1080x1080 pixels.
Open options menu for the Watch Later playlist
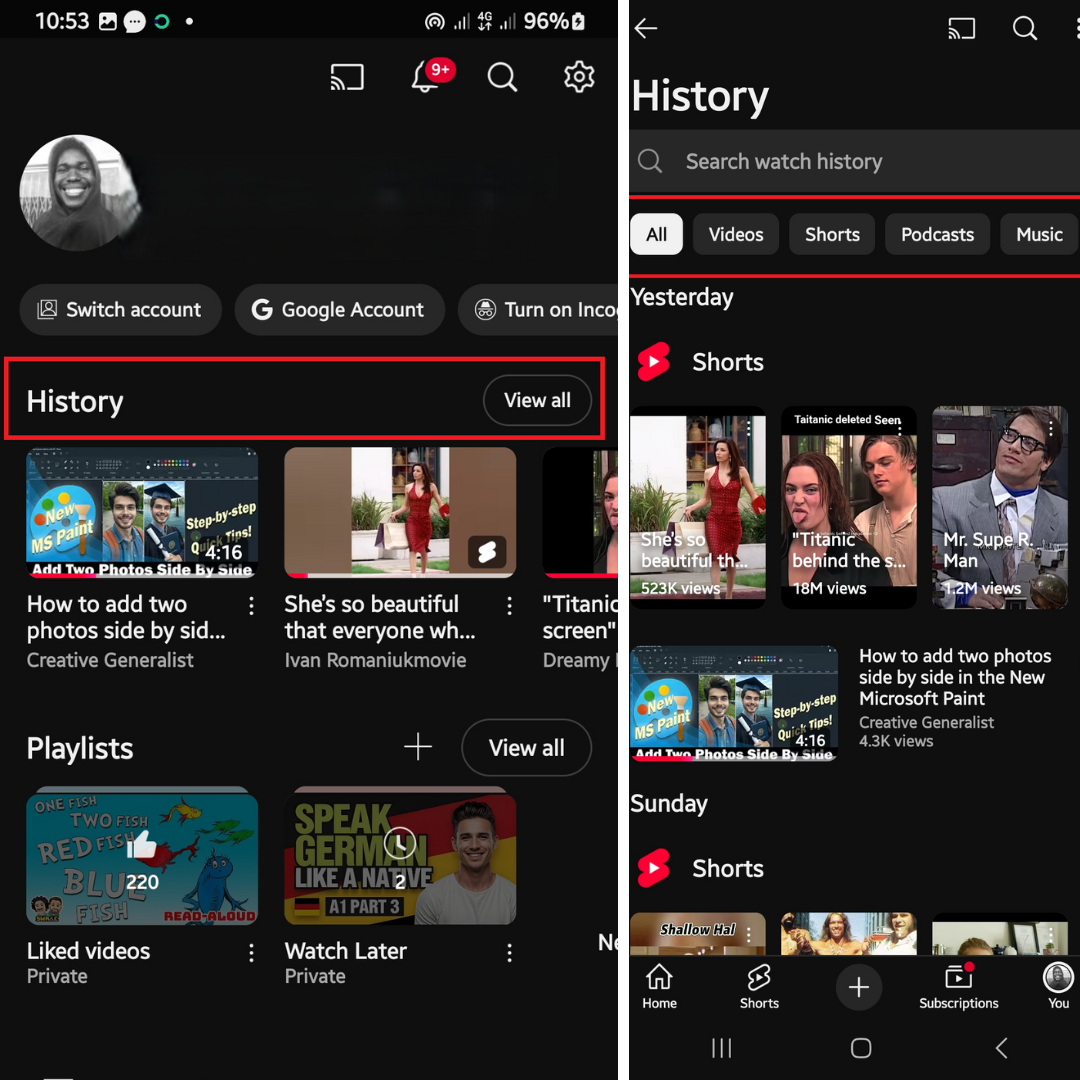point(509,954)
